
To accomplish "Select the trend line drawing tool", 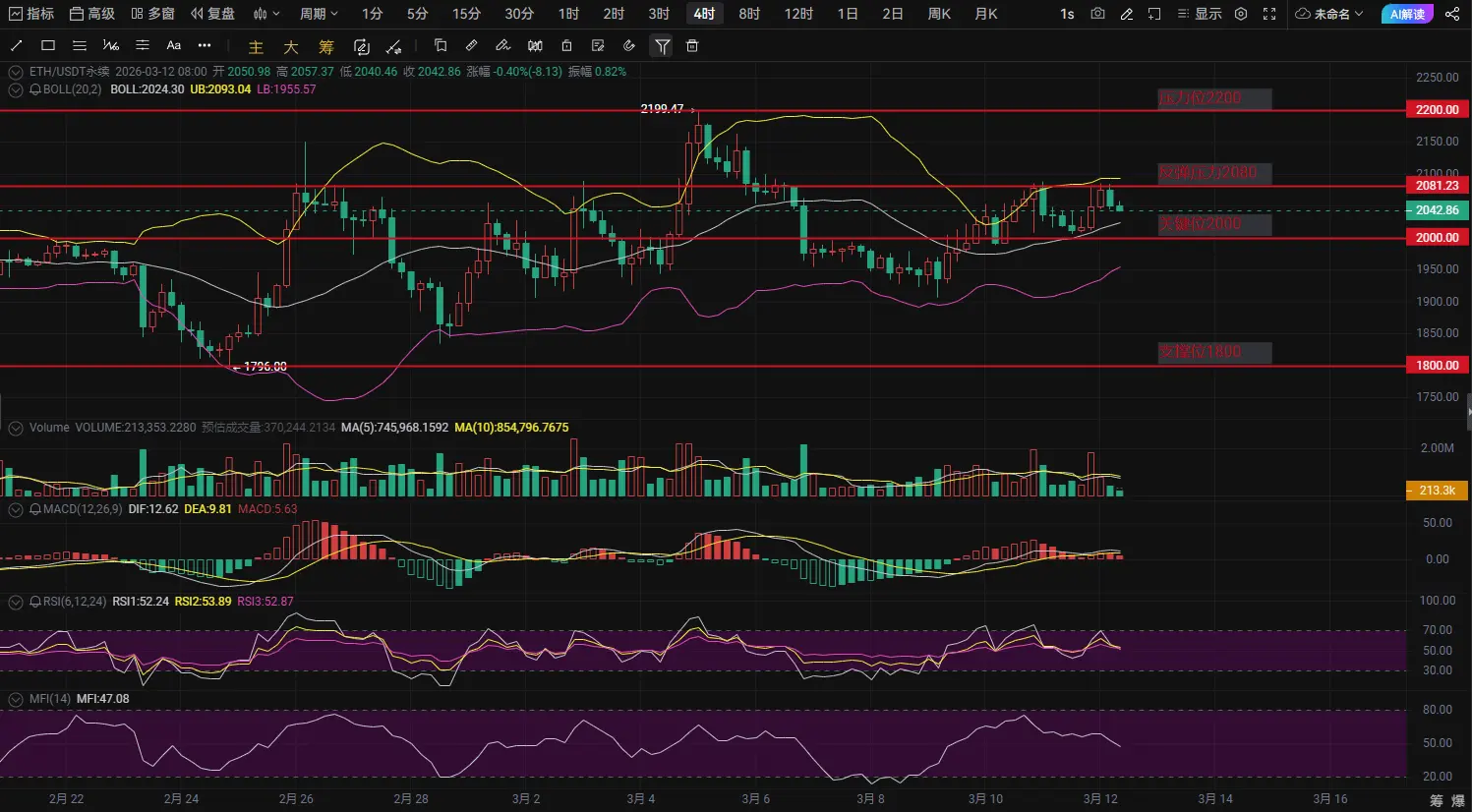I will click(x=17, y=46).
